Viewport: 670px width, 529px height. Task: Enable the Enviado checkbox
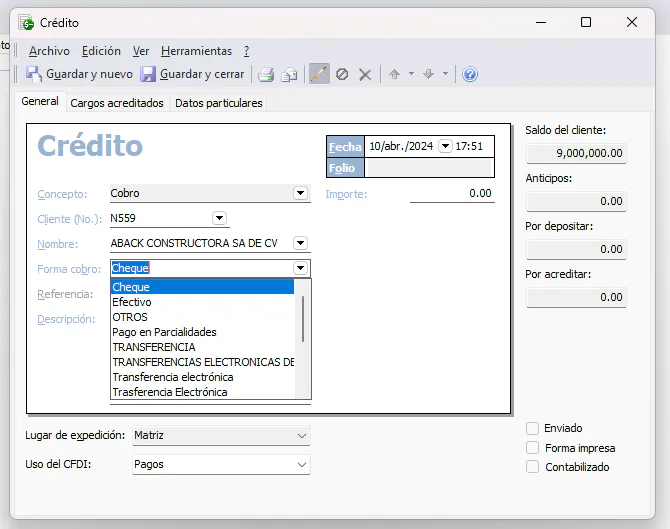(x=533, y=428)
